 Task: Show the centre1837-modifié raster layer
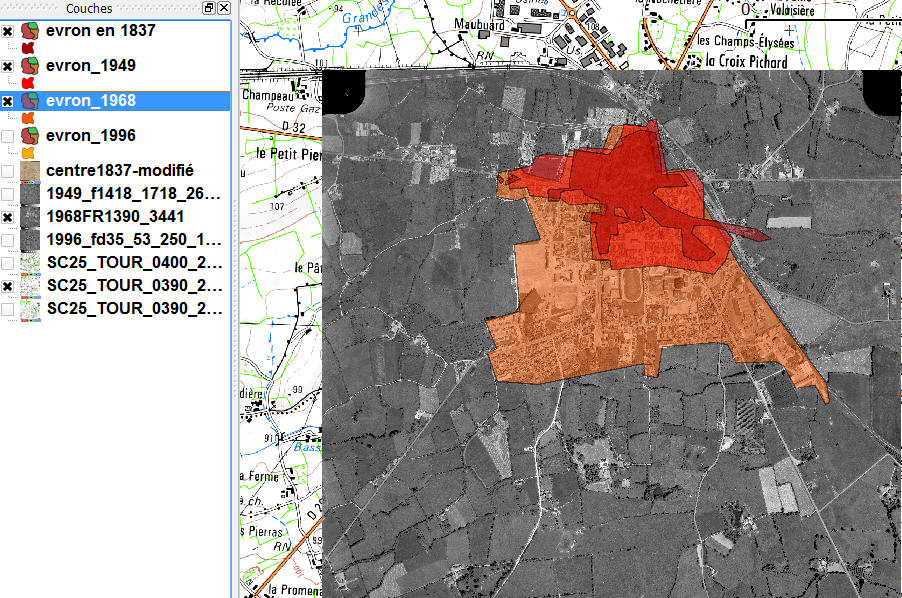(7, 171)
